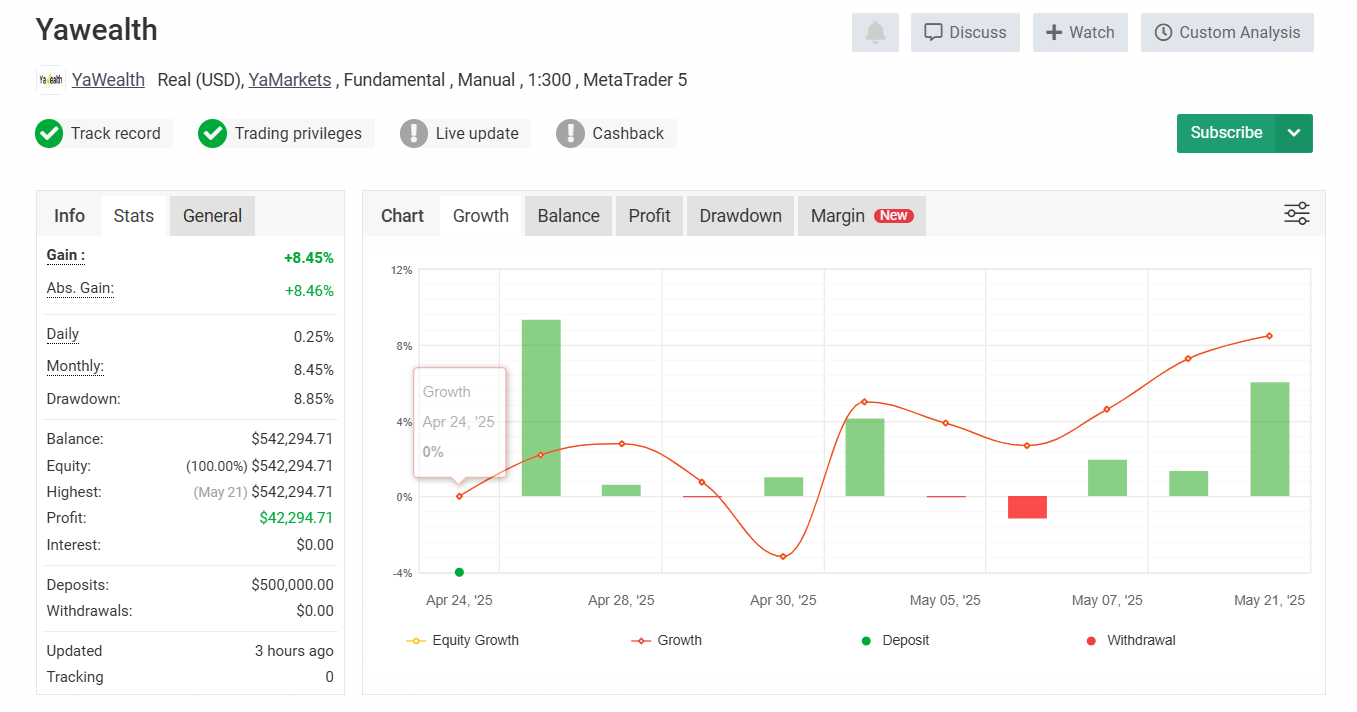
Task: Click the YaWealth logo avatar
Action: (51, 80)
